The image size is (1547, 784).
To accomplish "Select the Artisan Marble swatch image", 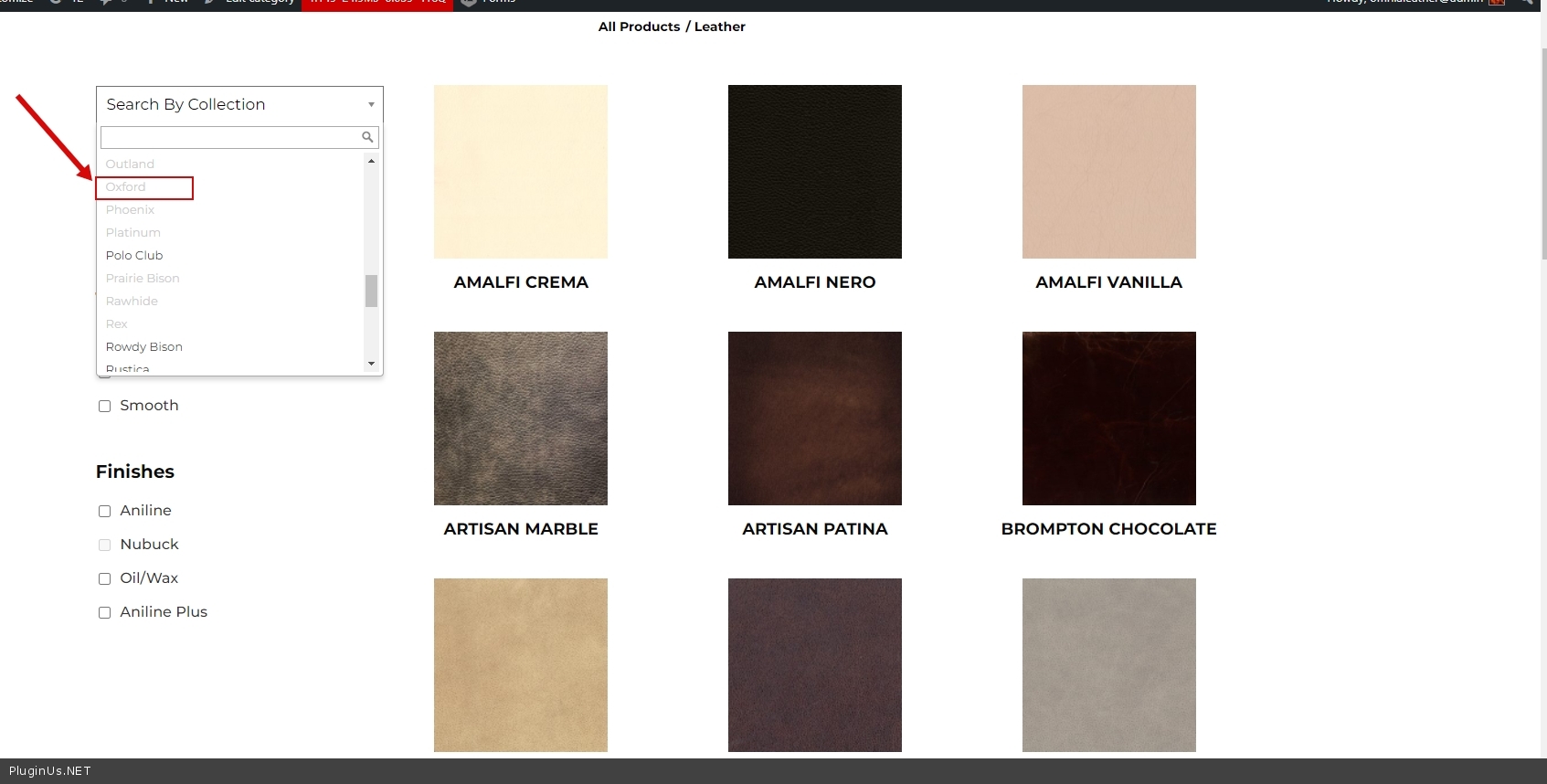I will pos(520,418).
